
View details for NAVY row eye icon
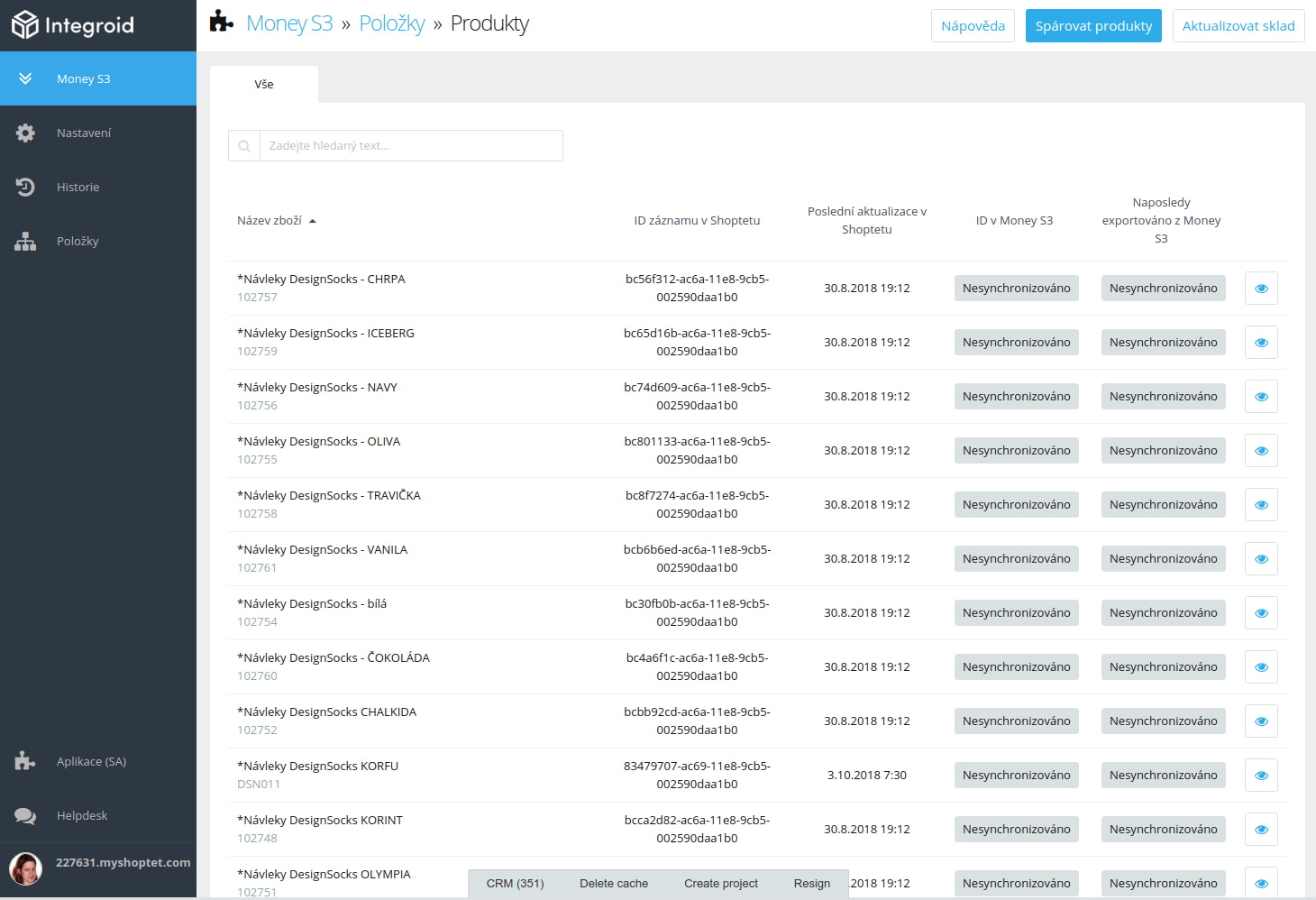[1261, 397]
